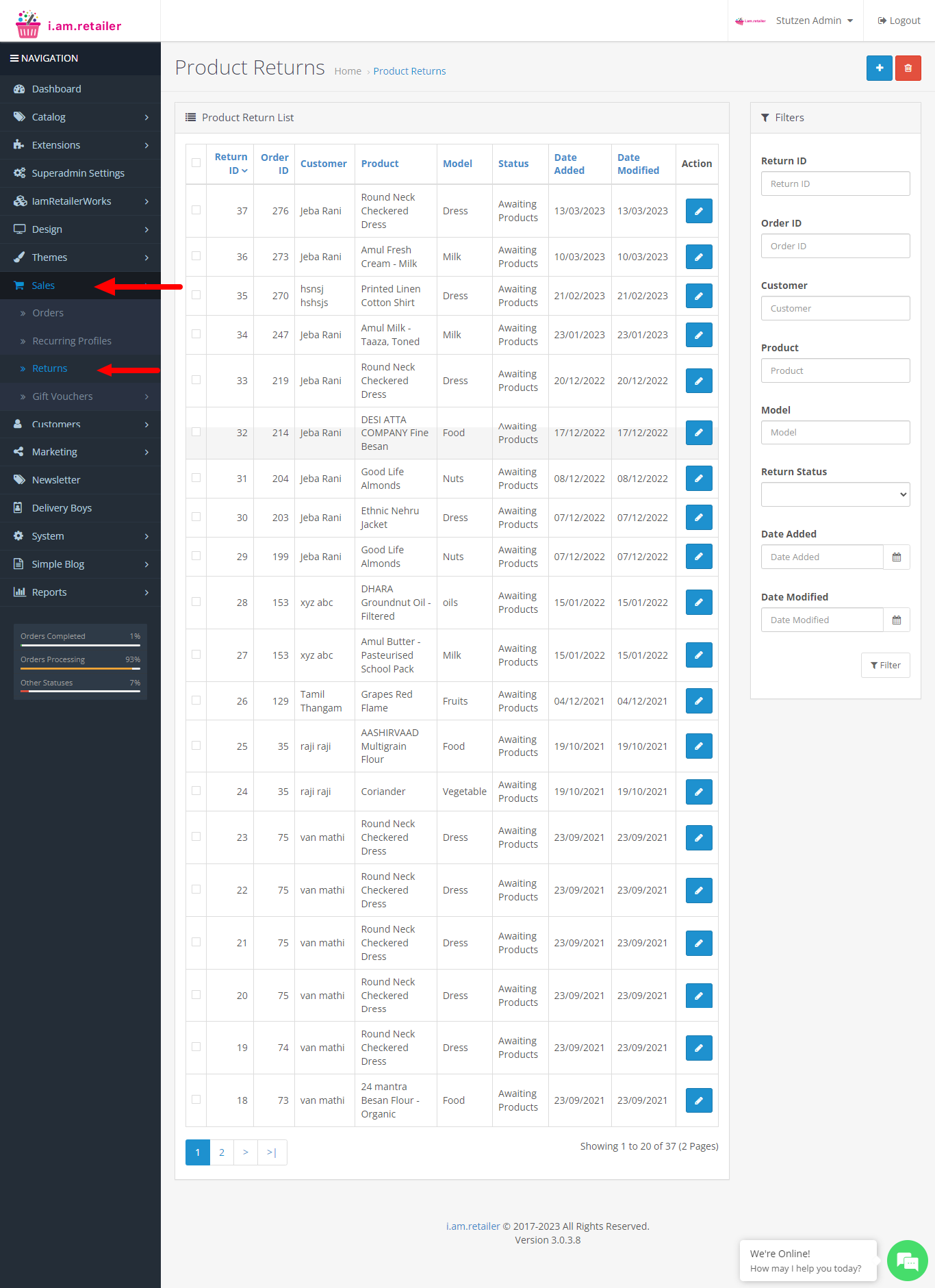The height and width of the screenshot is (1288, 935).
Task: Edit return 18 with pencil icon
Action: [x=699, y=1100]
